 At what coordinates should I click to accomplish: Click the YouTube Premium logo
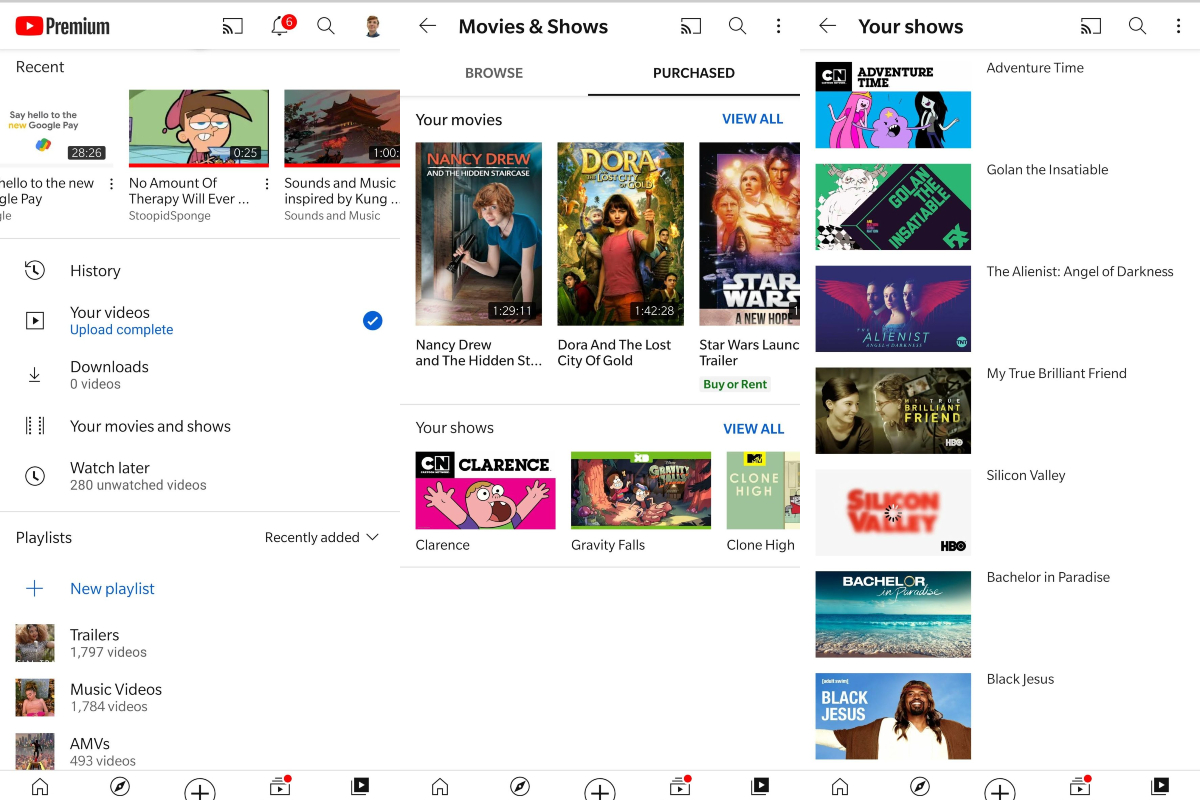point(63,27)
